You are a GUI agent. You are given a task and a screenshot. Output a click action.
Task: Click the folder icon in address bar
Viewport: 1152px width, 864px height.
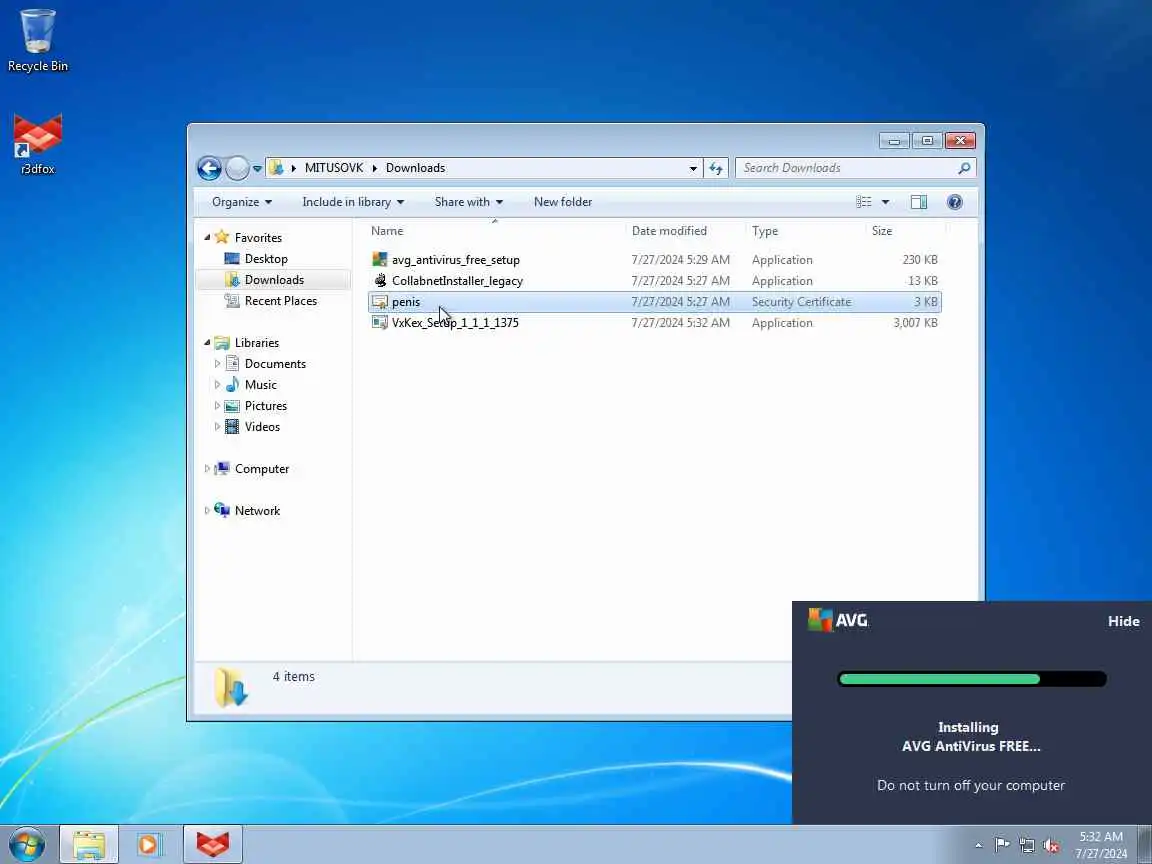click(276, 168)
